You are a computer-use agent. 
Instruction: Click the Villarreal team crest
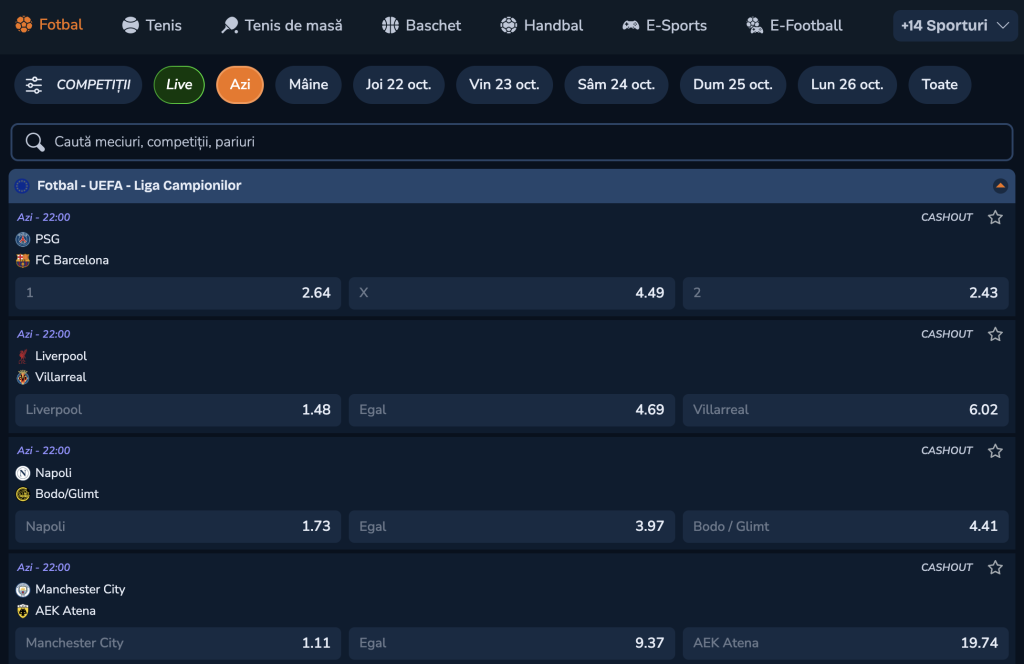(x=23, y=377)
